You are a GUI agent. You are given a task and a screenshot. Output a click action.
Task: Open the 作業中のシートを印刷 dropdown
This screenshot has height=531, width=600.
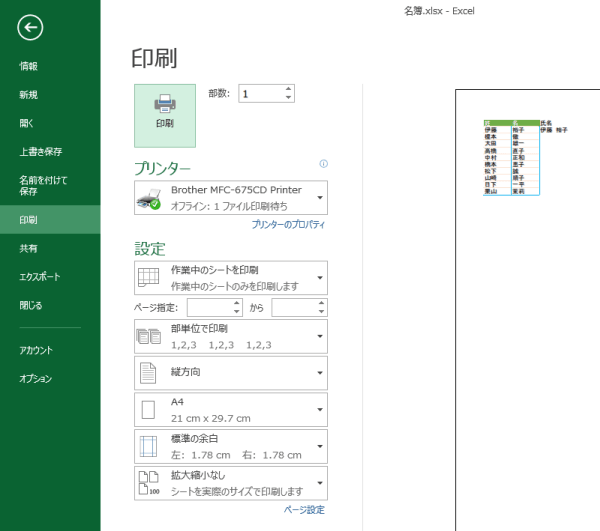(231, 278)
